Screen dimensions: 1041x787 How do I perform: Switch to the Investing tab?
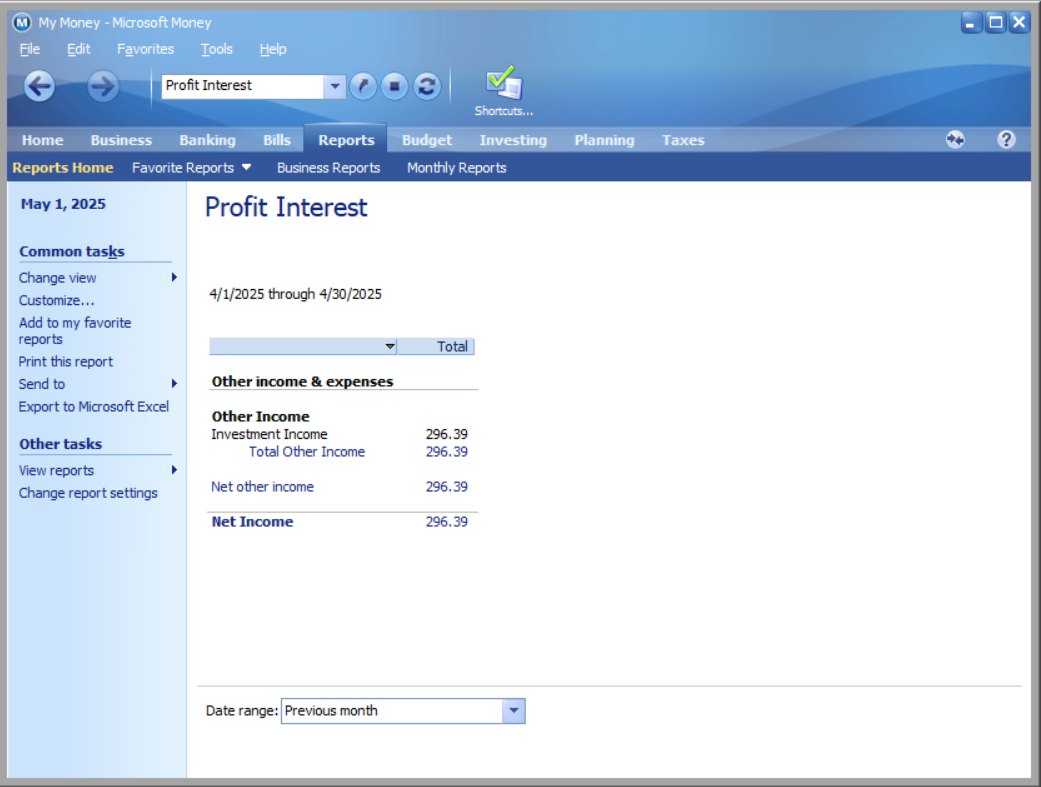coord(513,140)
